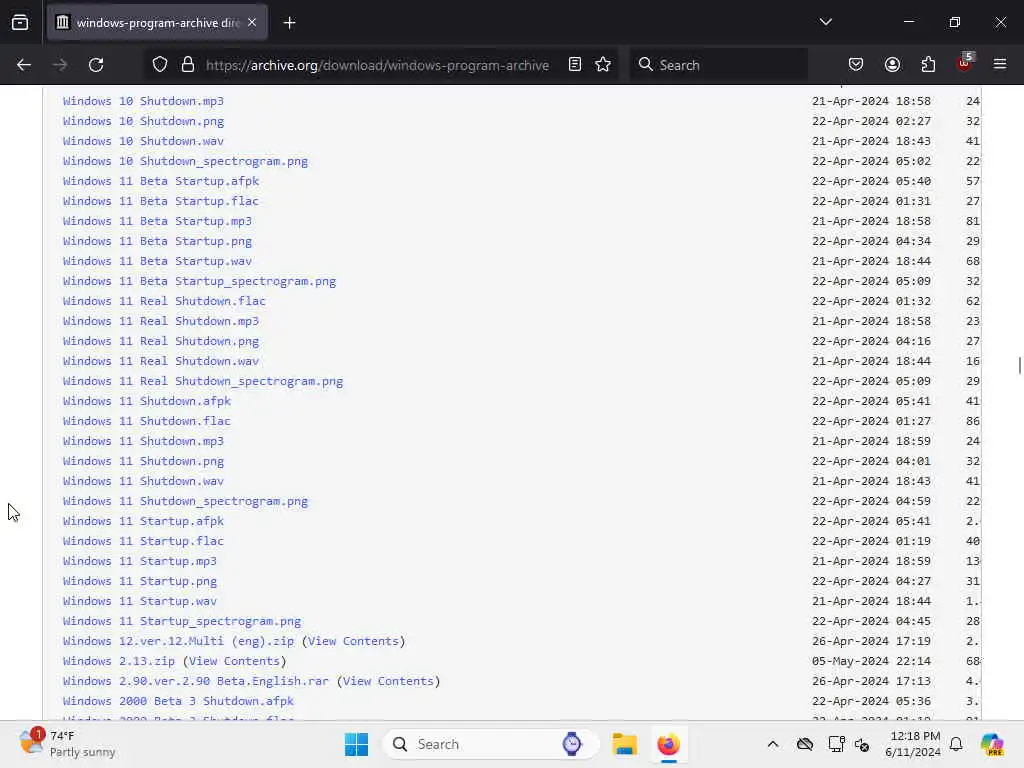Open a new tab with plus button

coord(289,23)
